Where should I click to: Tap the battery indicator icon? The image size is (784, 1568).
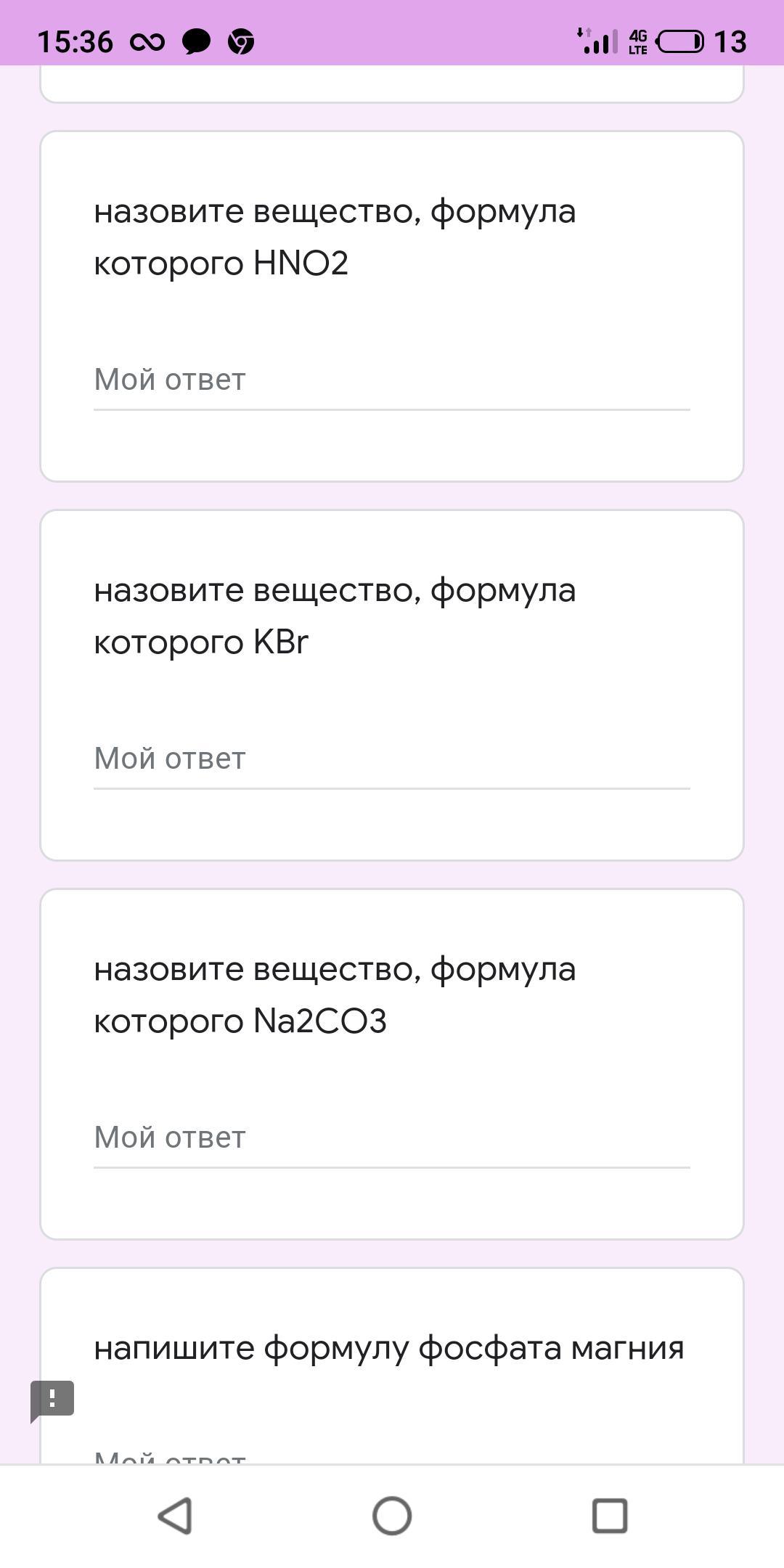680,41
